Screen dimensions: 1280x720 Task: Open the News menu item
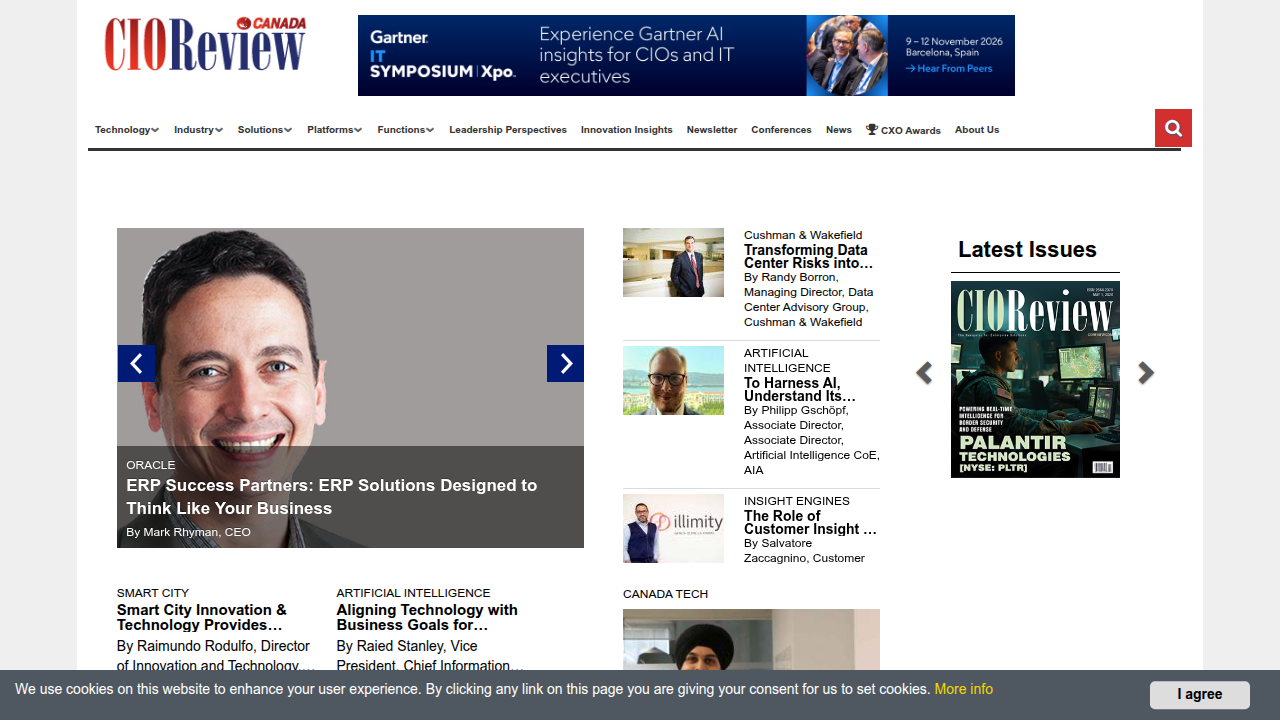[x=839, y=130]
